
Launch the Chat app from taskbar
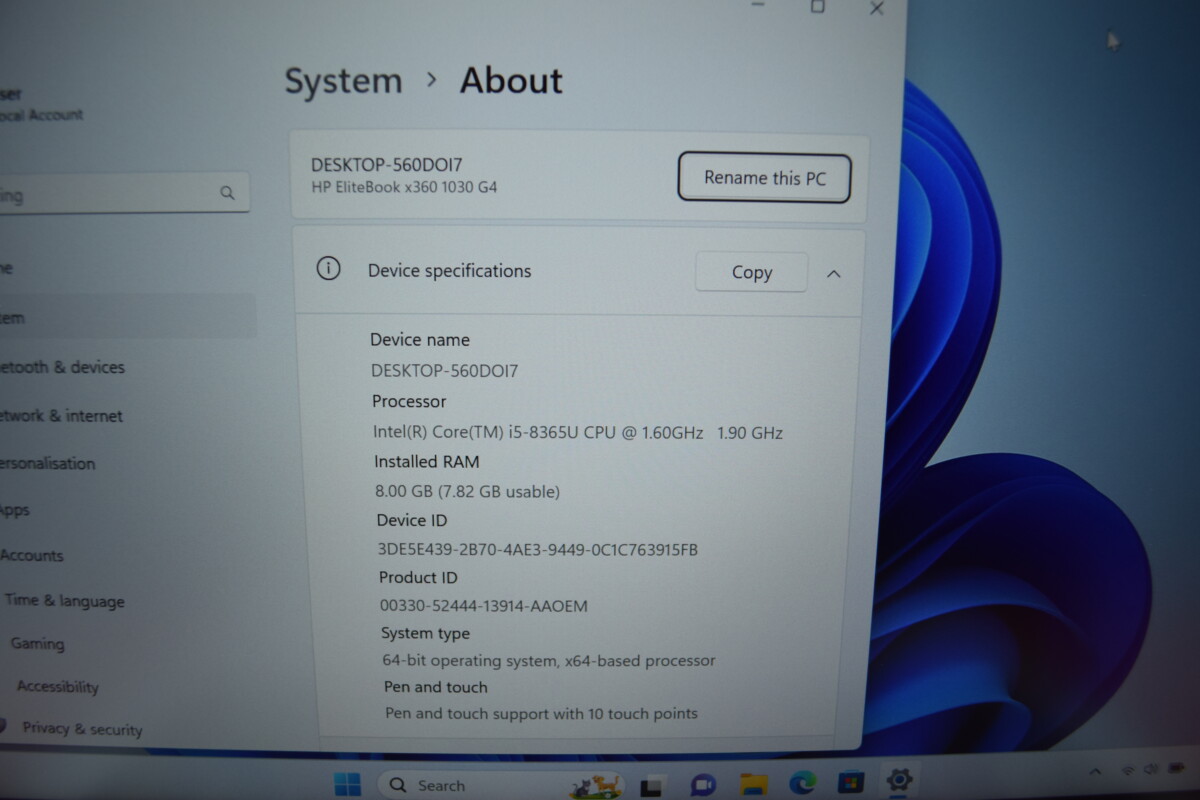(x=703, y=785)
